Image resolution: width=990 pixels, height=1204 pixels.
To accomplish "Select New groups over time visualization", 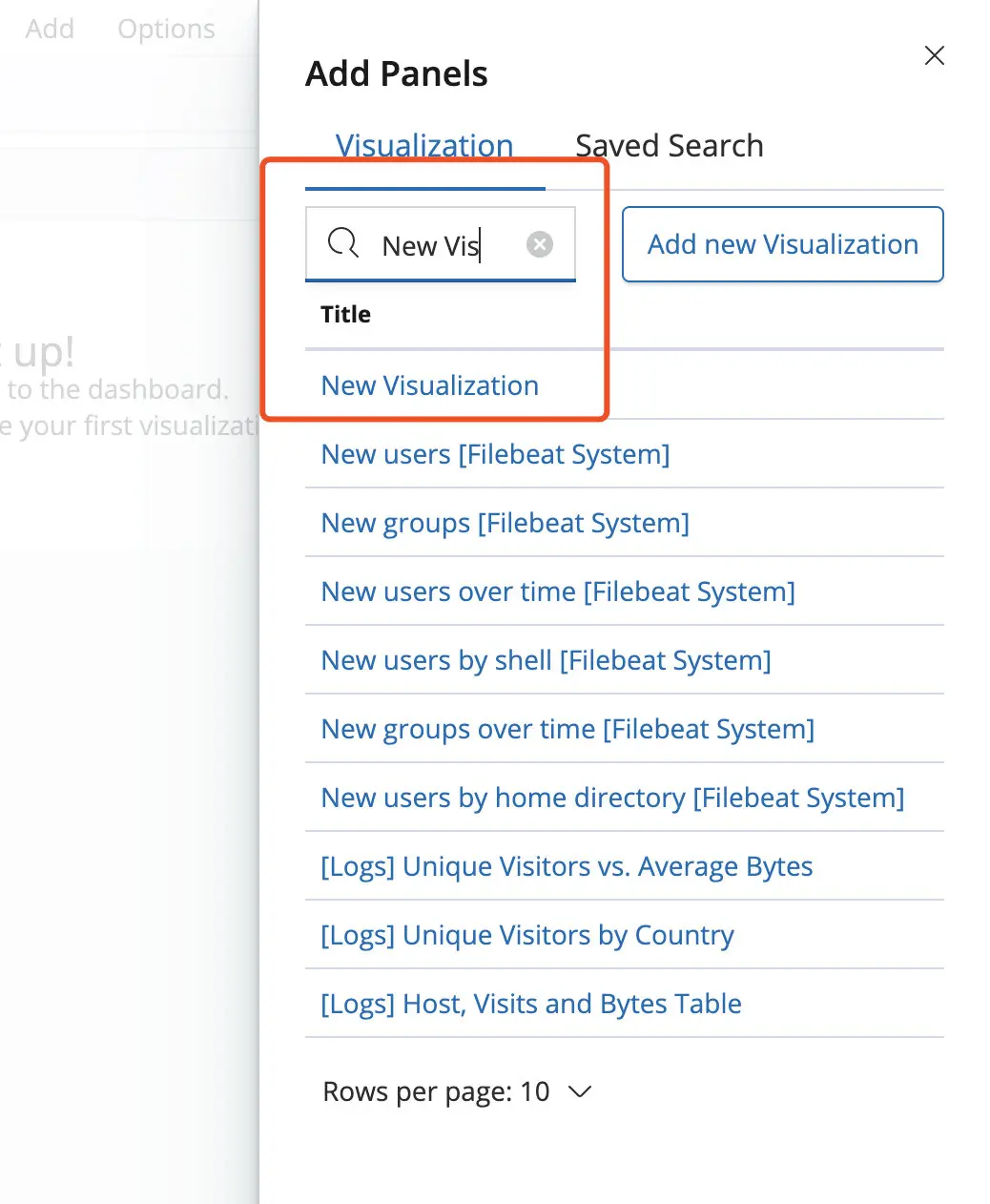I will pos(567,729).
